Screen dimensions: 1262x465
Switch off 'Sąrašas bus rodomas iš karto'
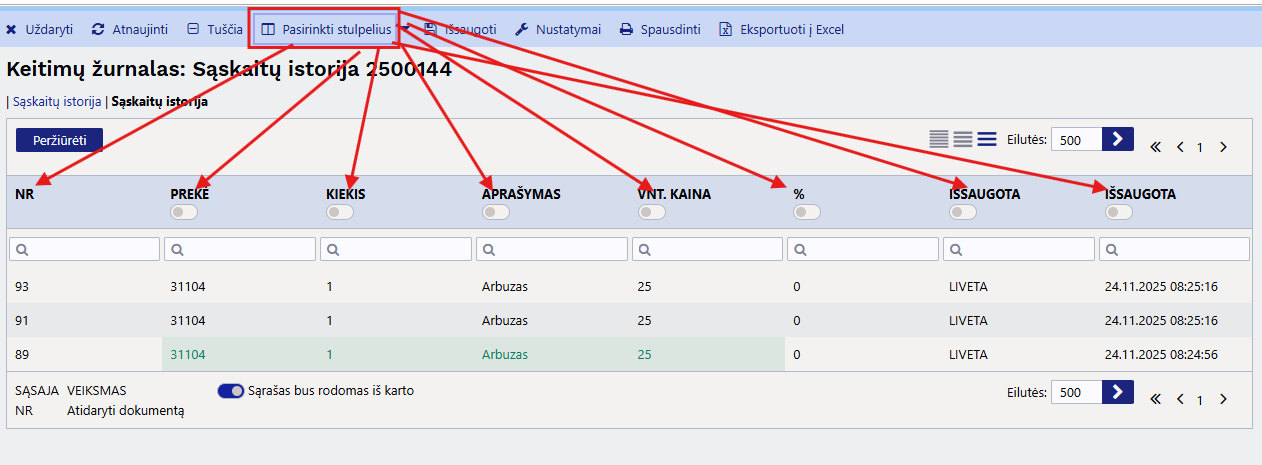(x=231, y=391)
